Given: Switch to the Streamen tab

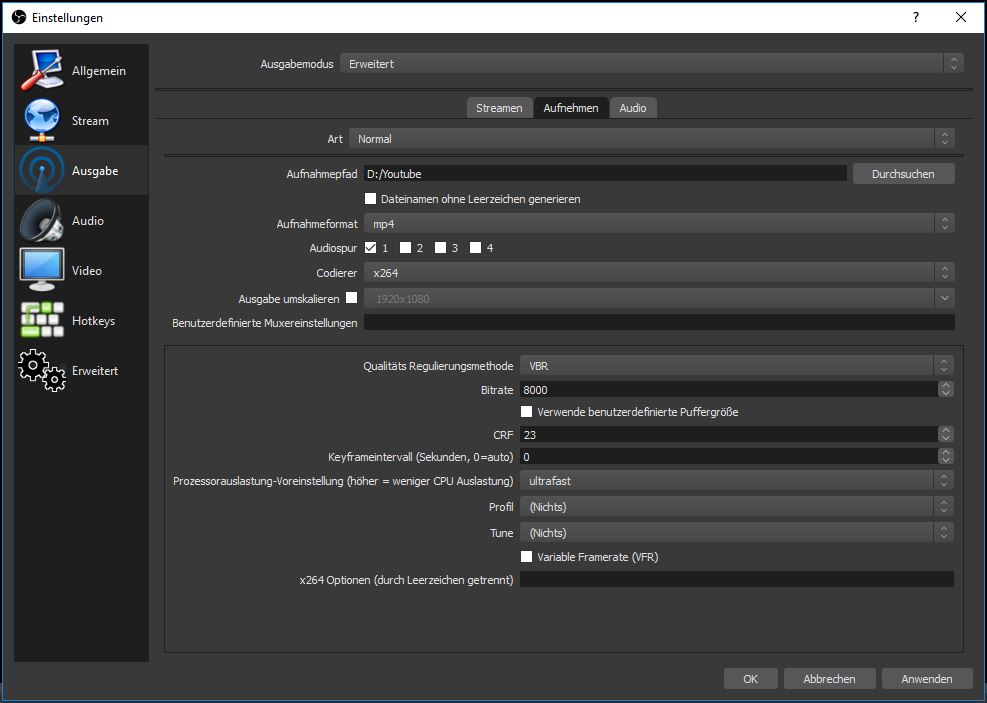Looking at the screenshot, I should click(x=499, y=108).
